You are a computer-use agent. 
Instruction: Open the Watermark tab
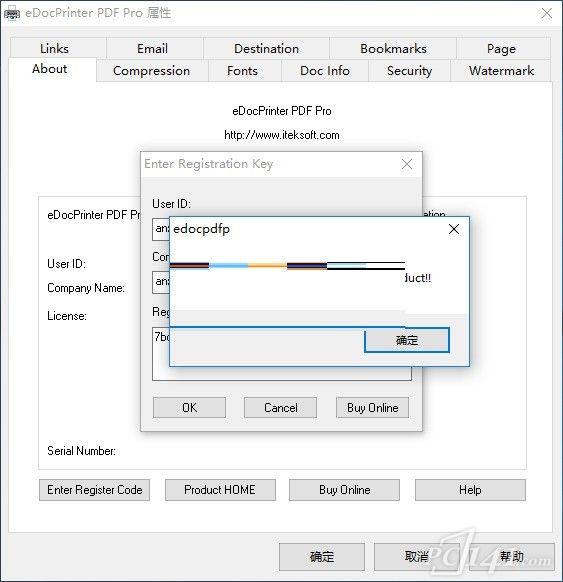pos(501,71)
